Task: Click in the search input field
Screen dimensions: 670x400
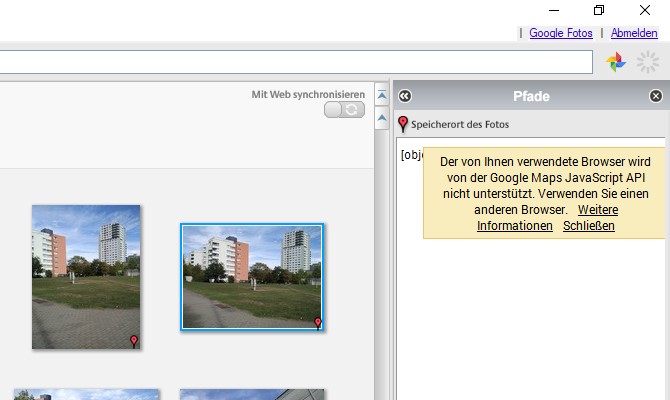Action: (296, 62)
